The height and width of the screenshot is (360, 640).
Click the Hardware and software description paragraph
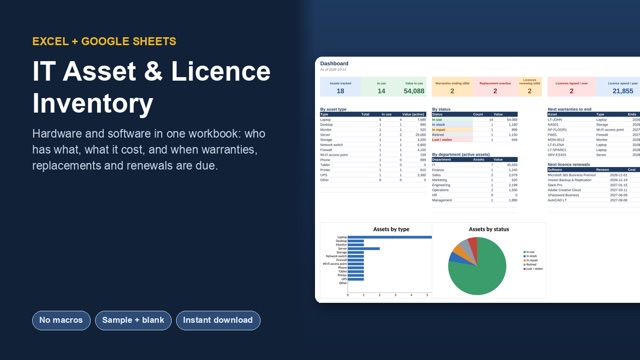coord(149,149)
